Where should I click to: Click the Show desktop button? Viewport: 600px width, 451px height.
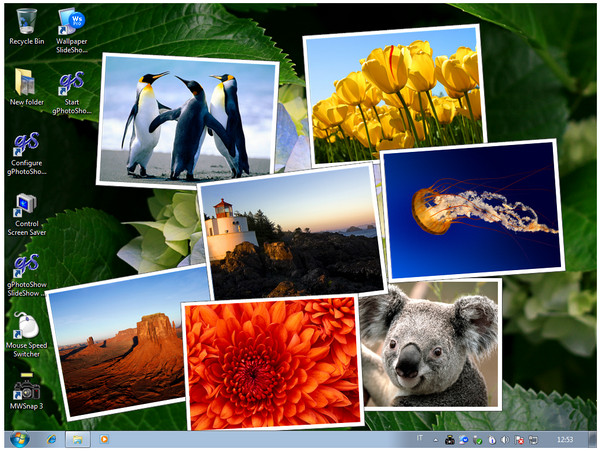click(x=595, y=440)
